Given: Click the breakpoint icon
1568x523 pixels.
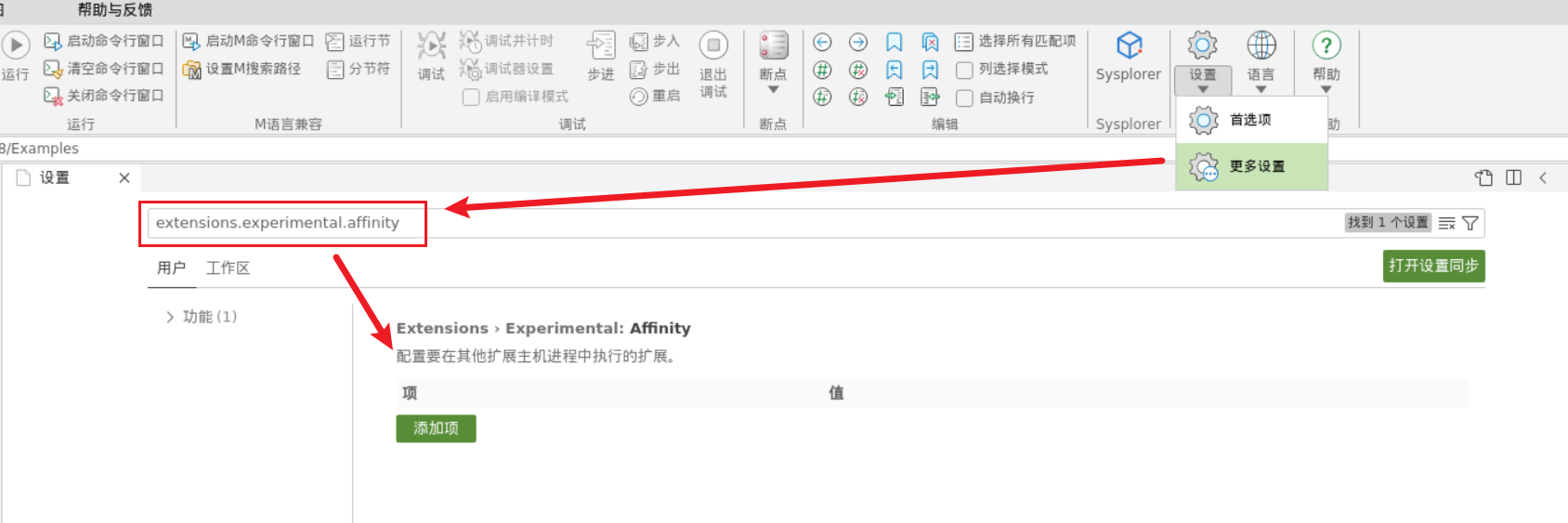Looking at the screenshot, I should tap(773, 45).
